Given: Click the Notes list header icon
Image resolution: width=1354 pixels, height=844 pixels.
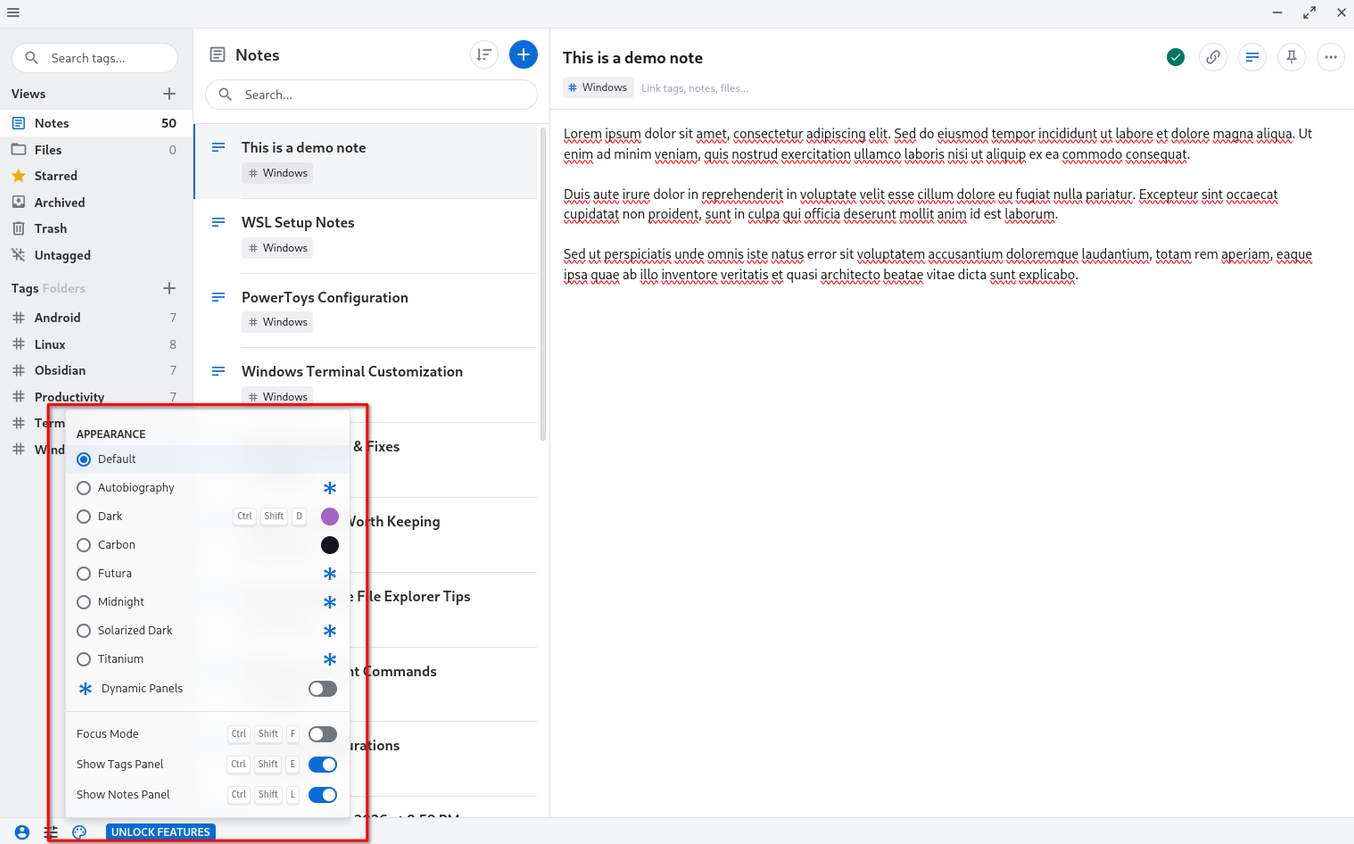Looking at the screenshot, I should point(217,55).
